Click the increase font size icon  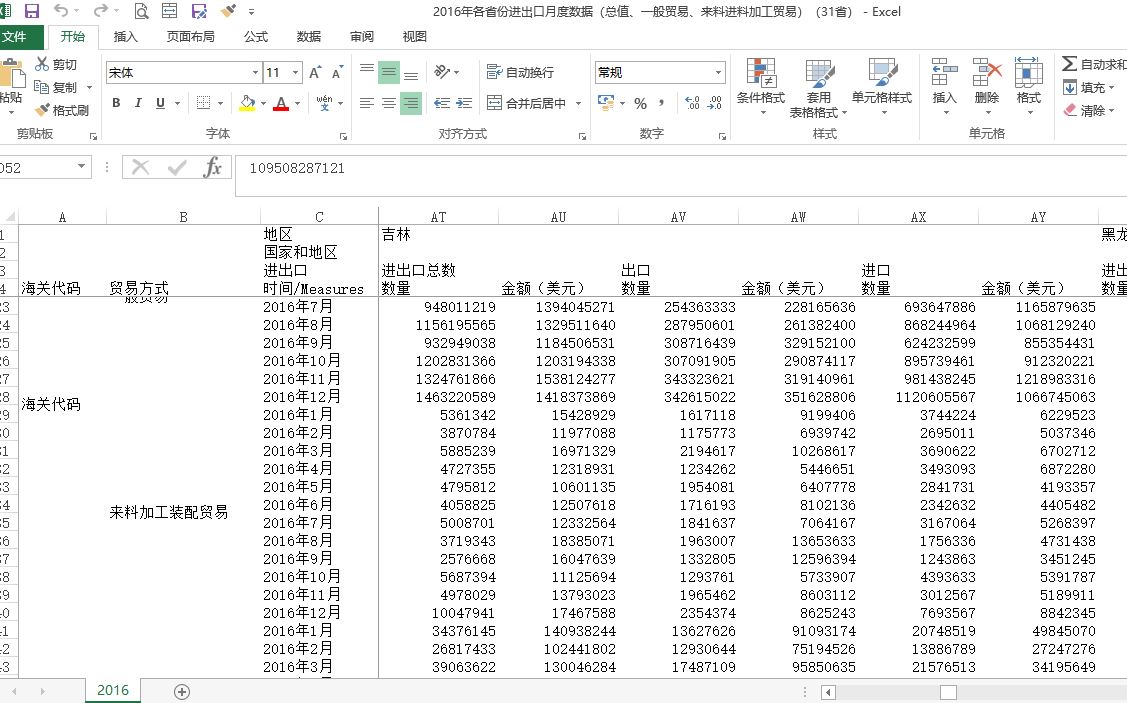tap(315, 73)
